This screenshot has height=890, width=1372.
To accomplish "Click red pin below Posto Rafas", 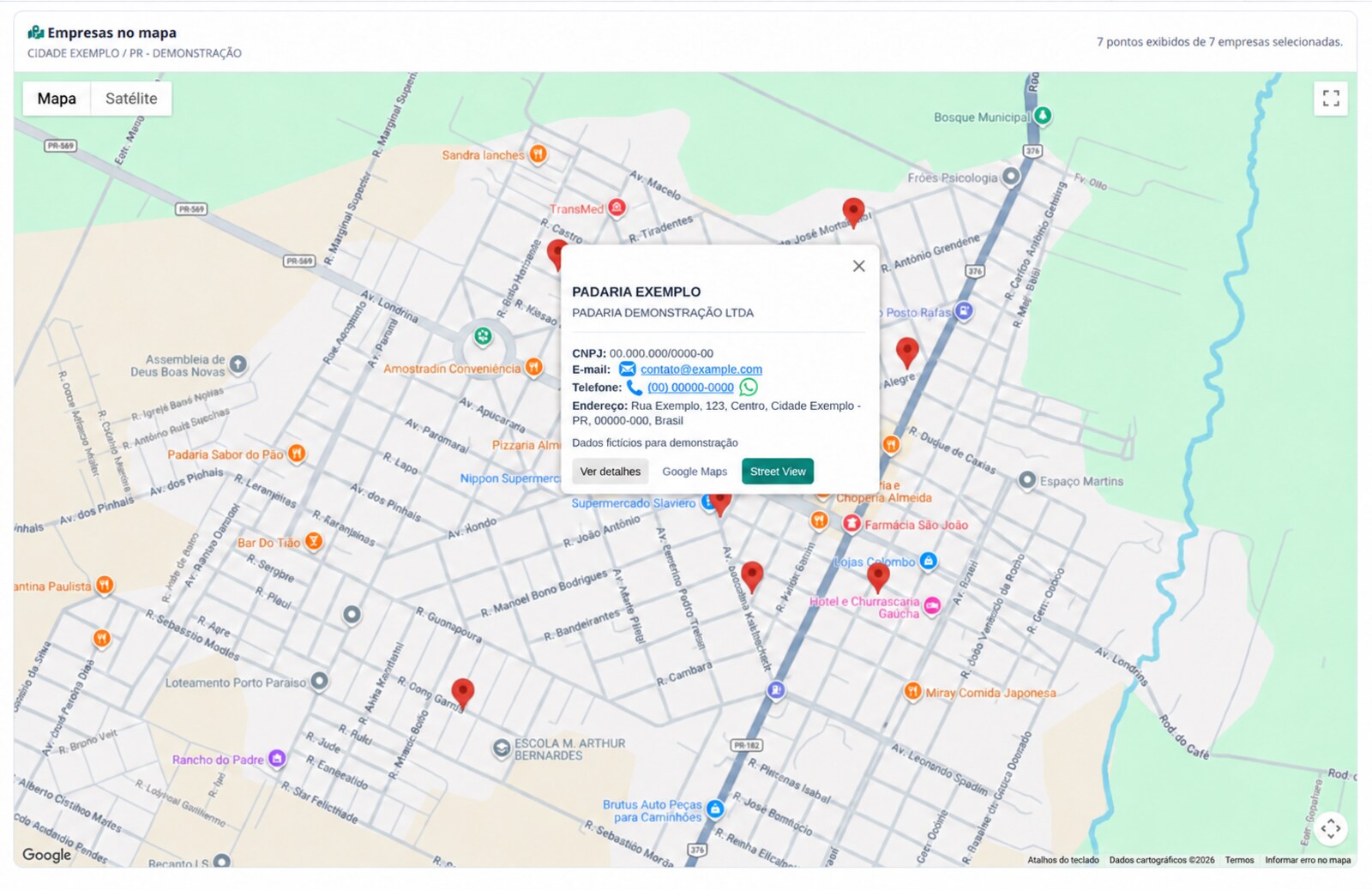I will pyautogui.click(x=907, y=352).
